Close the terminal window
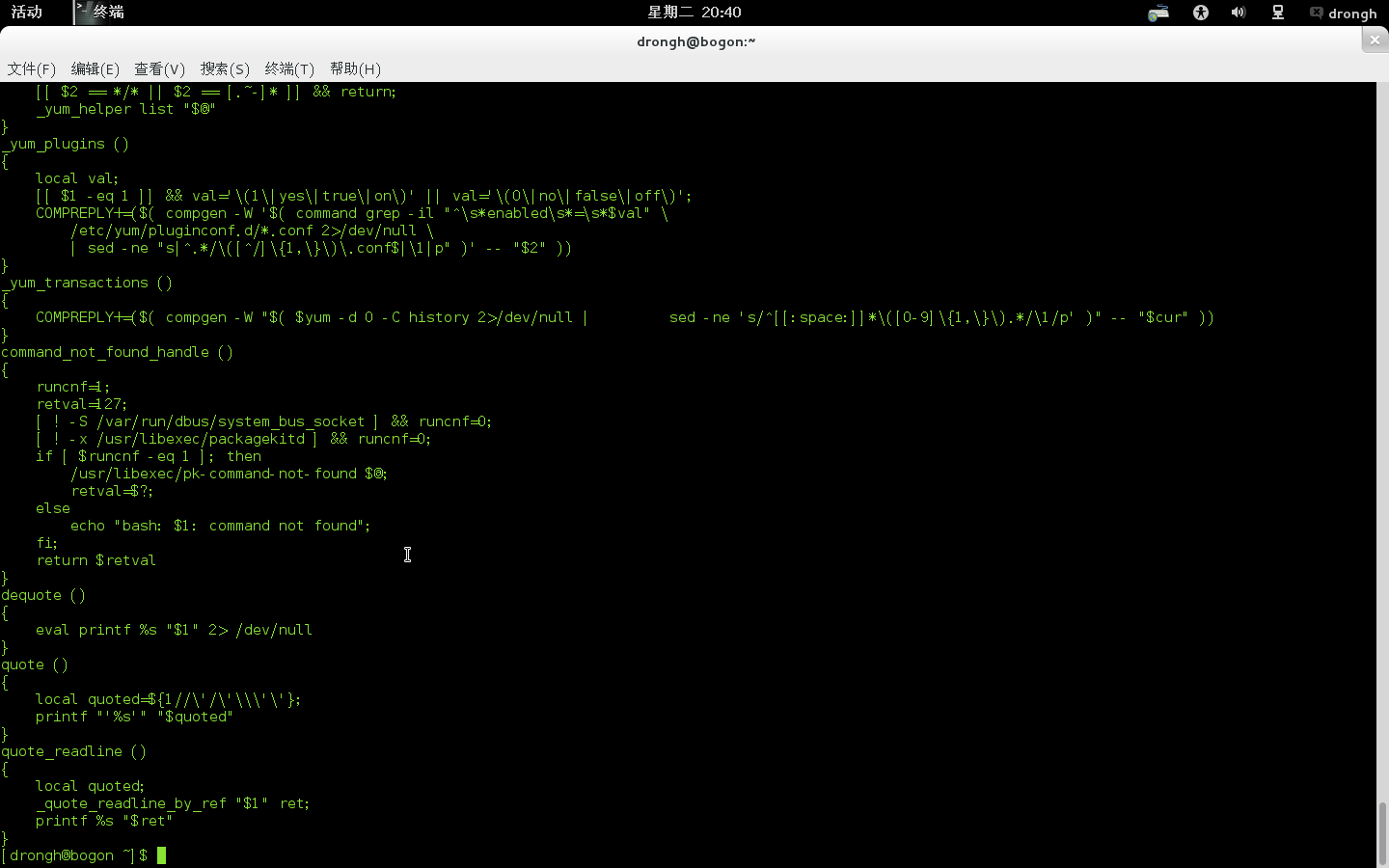The height and width of the screenshot is (868, 1389). tap(1375, 40)
